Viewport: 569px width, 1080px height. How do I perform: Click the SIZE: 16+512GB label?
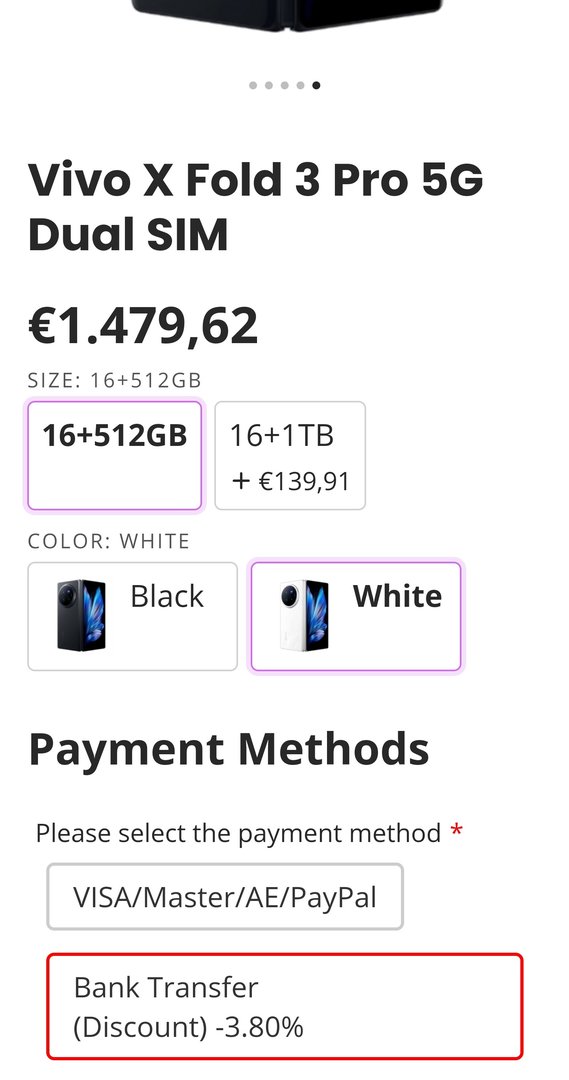[x=114, y=380]
